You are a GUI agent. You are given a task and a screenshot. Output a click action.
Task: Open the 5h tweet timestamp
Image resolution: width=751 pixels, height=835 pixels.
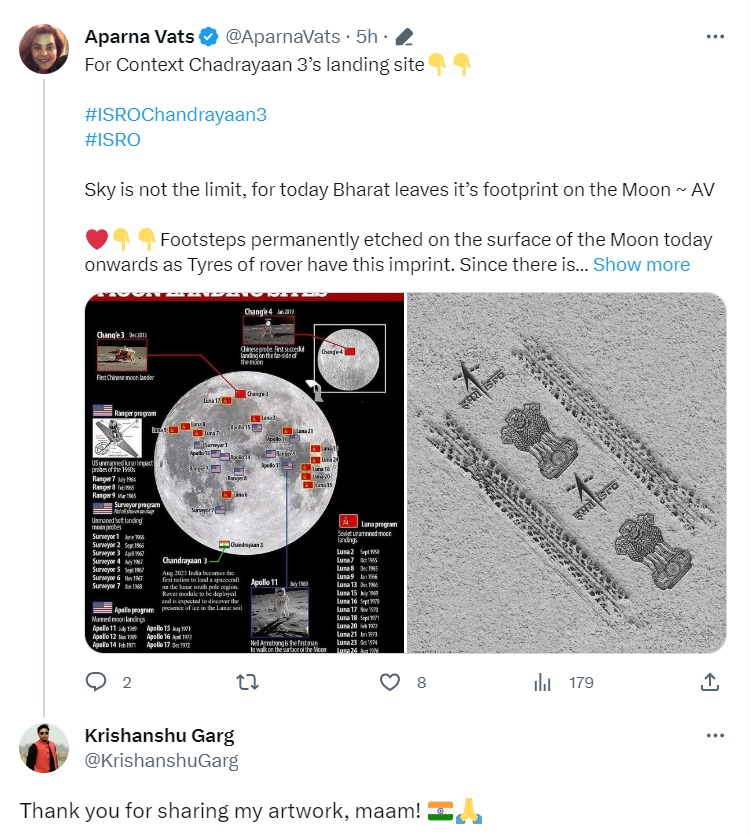367,37
